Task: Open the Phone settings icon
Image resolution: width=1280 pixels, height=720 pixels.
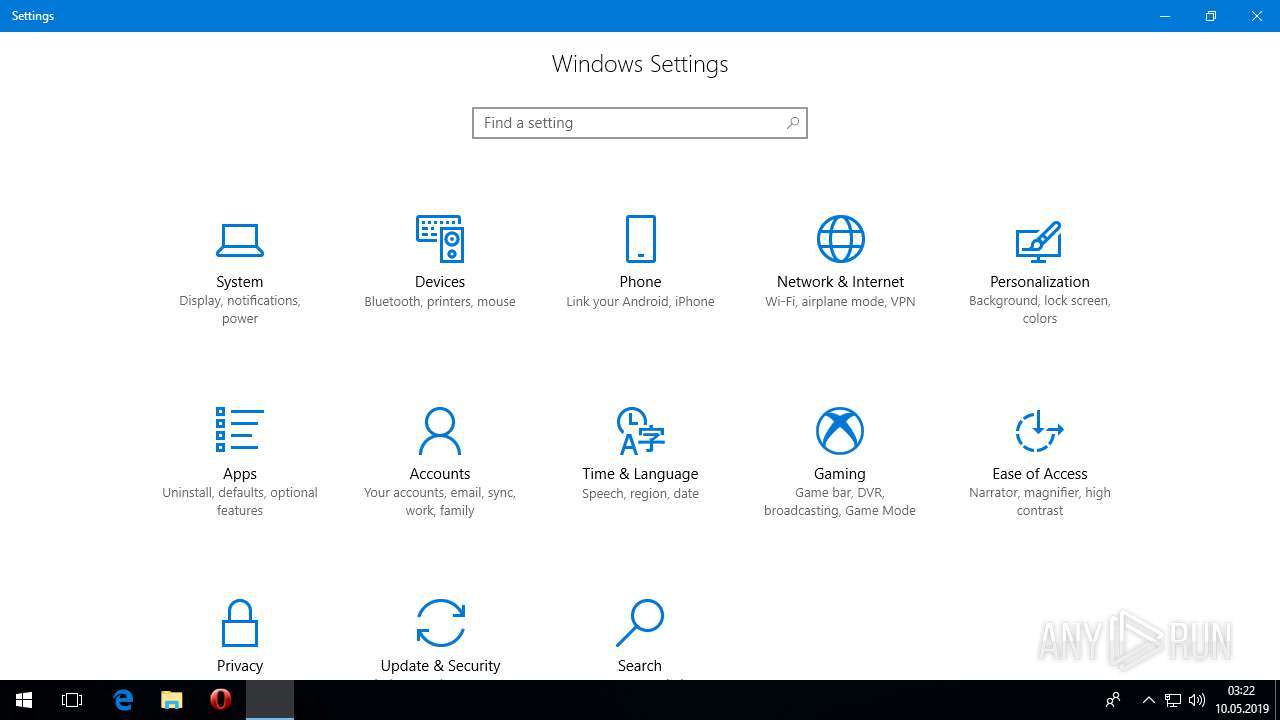Action: click(640, 239)
